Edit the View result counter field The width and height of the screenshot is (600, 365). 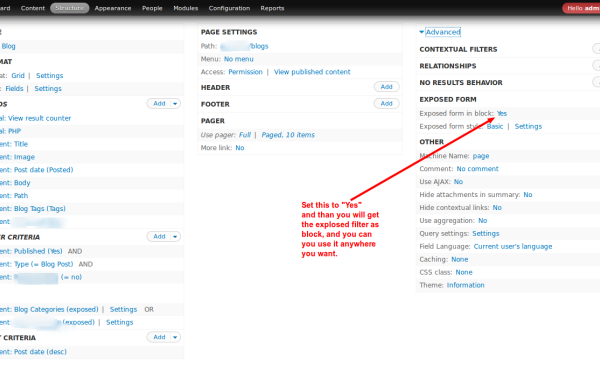click(36, 119)
